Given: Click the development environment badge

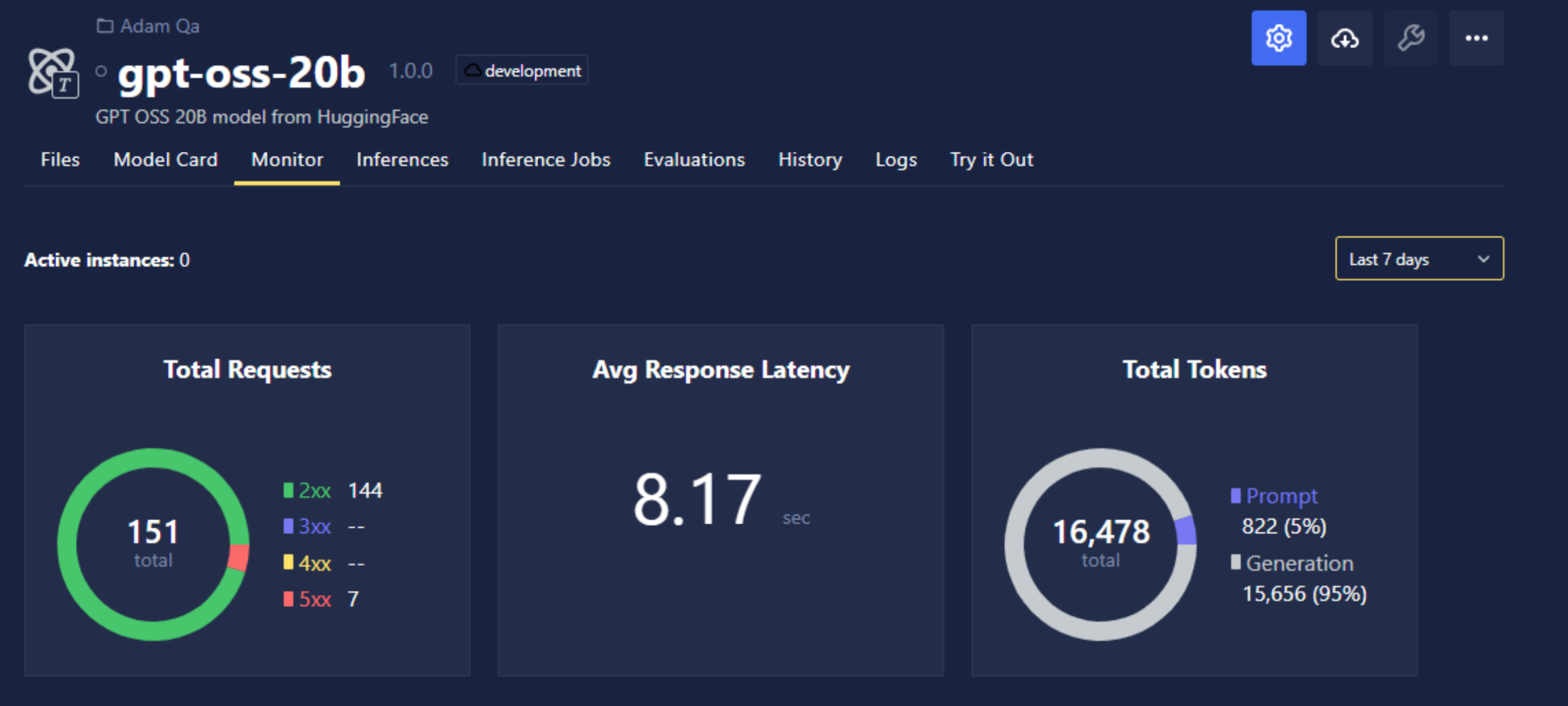Looking at the screenshot, I should pos(521,71).
